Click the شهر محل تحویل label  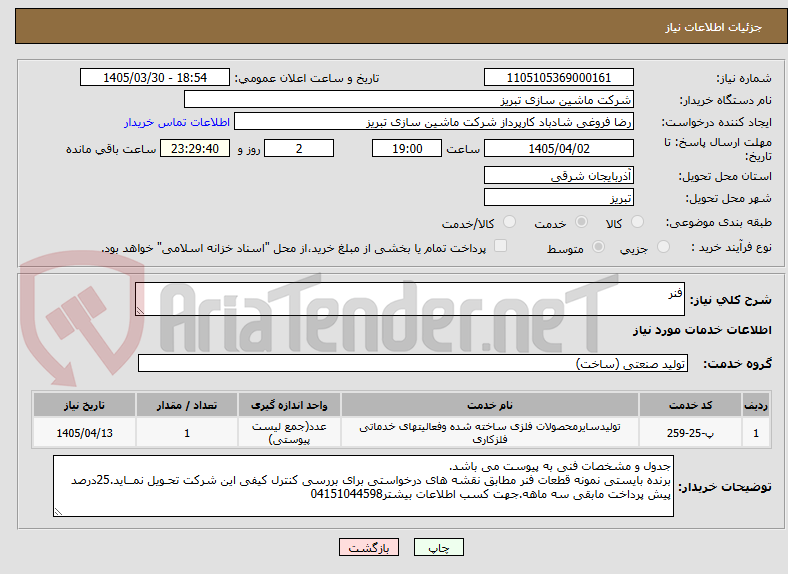click(729, 199)
